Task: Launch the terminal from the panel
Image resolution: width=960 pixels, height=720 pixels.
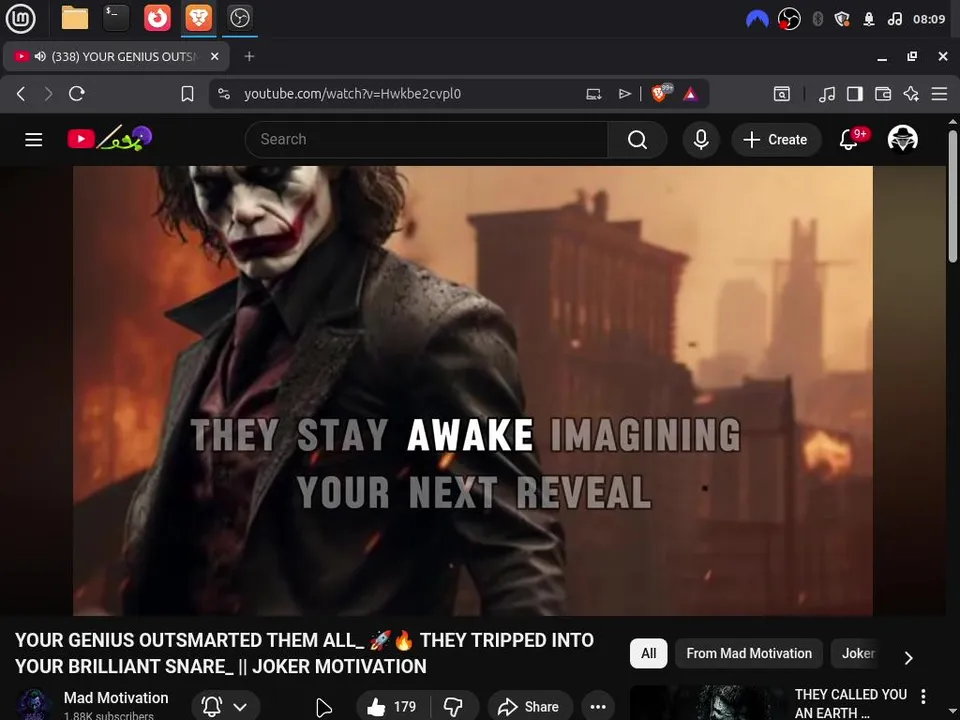Action: pyautogui.click(x=116, y=18)
